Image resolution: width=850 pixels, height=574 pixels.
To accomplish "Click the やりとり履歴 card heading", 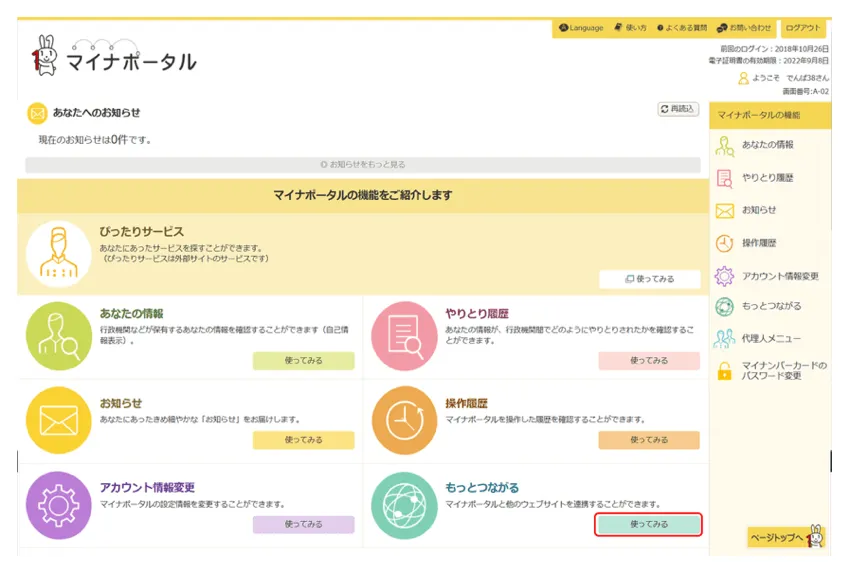I will point(476,313).
